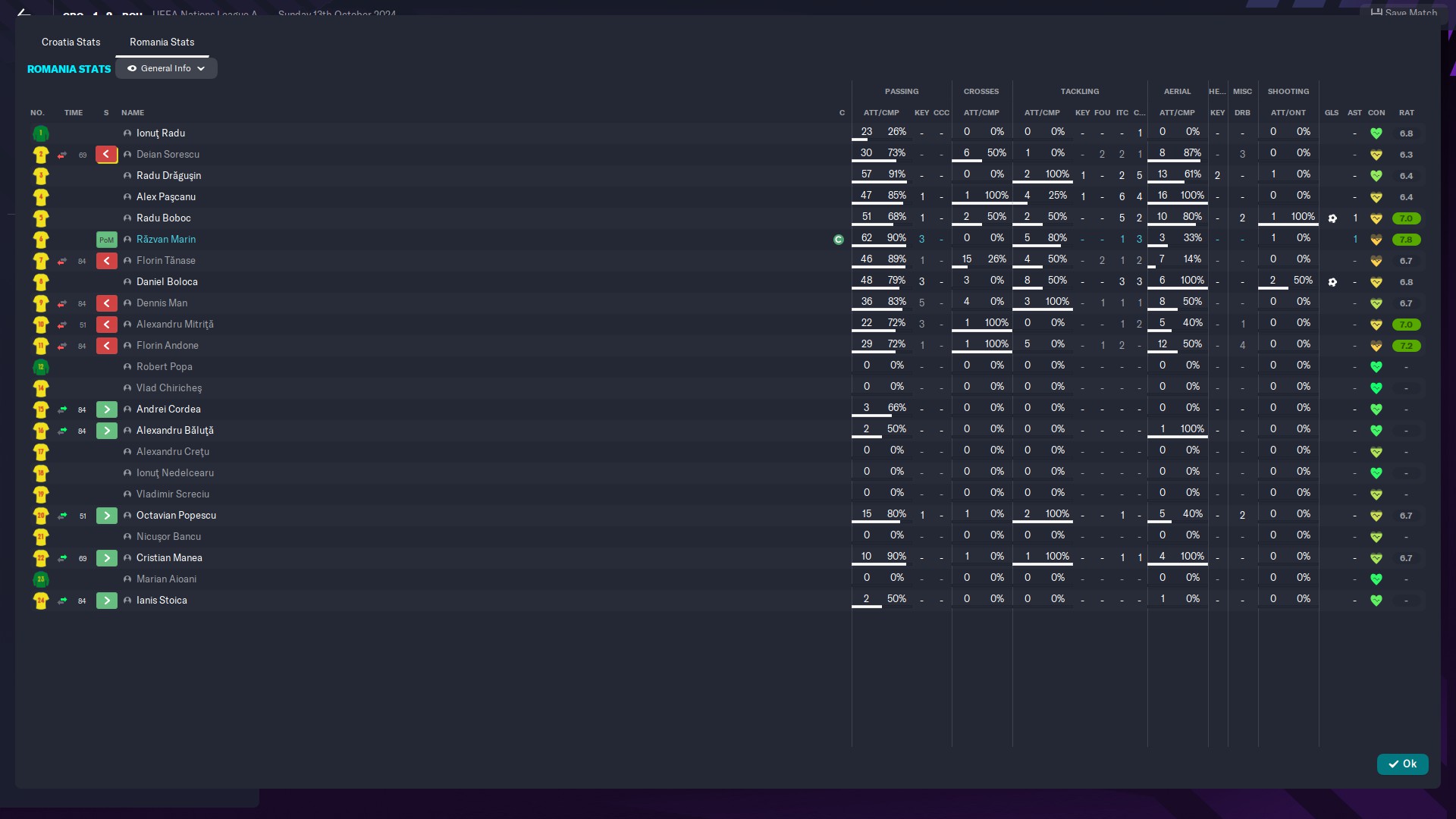This screenshot has height=819, width=1456.
Task: Click Florin Andone substituted-off red arrow
Action: point(106,345)
